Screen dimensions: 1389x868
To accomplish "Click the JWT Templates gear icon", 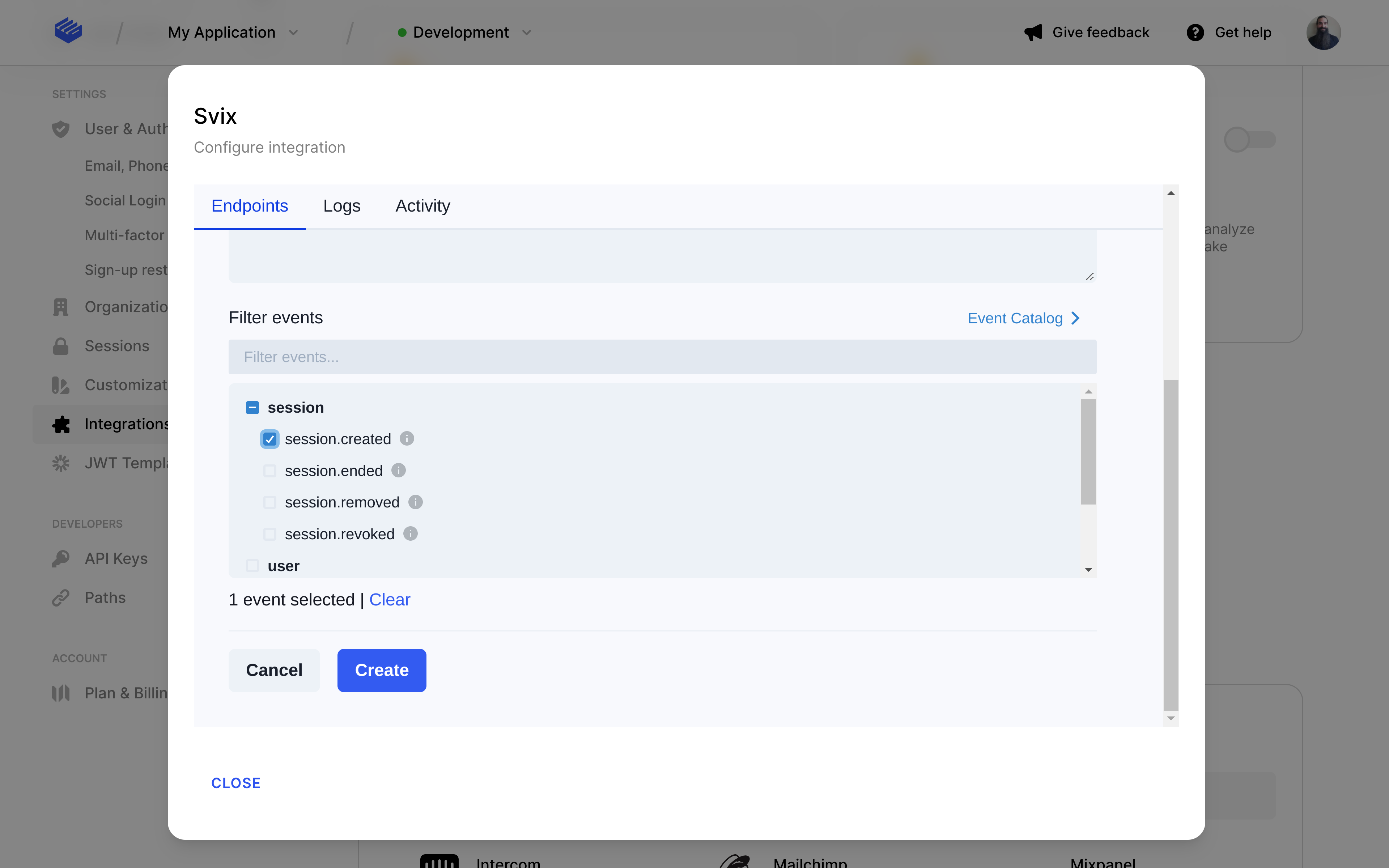I will point(61,463).
